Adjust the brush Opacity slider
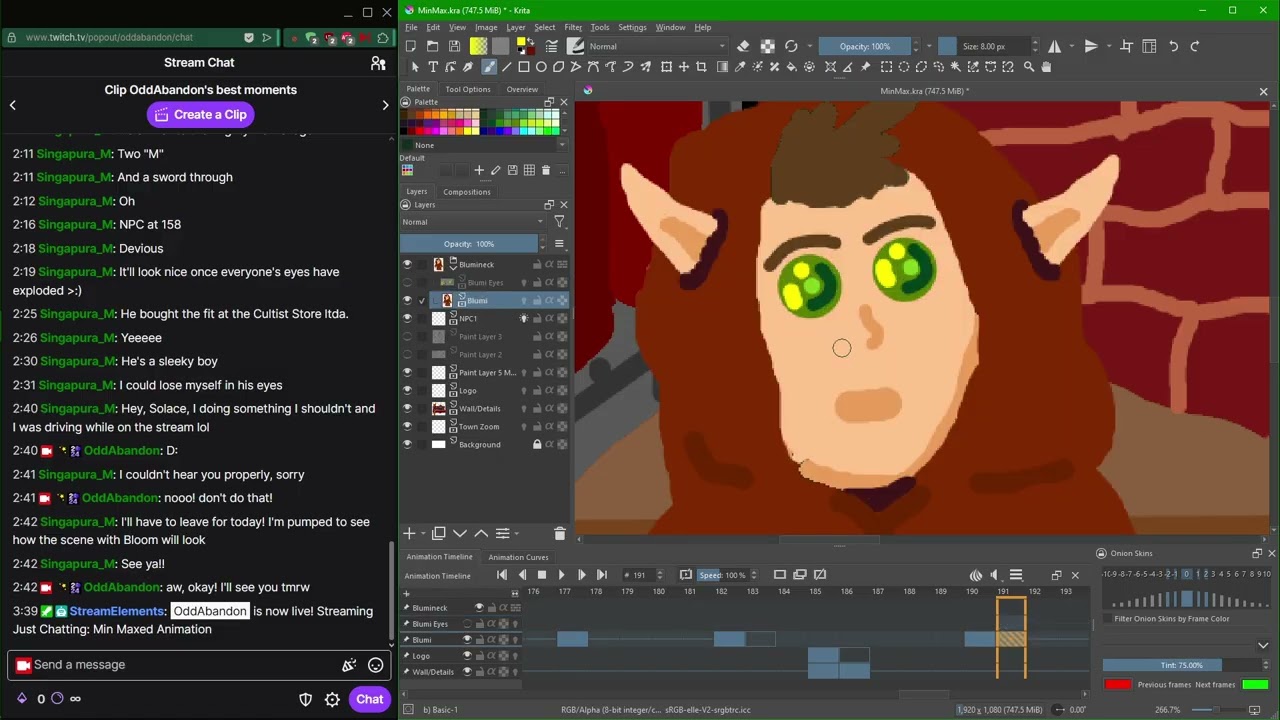 [x=866, y=46]
